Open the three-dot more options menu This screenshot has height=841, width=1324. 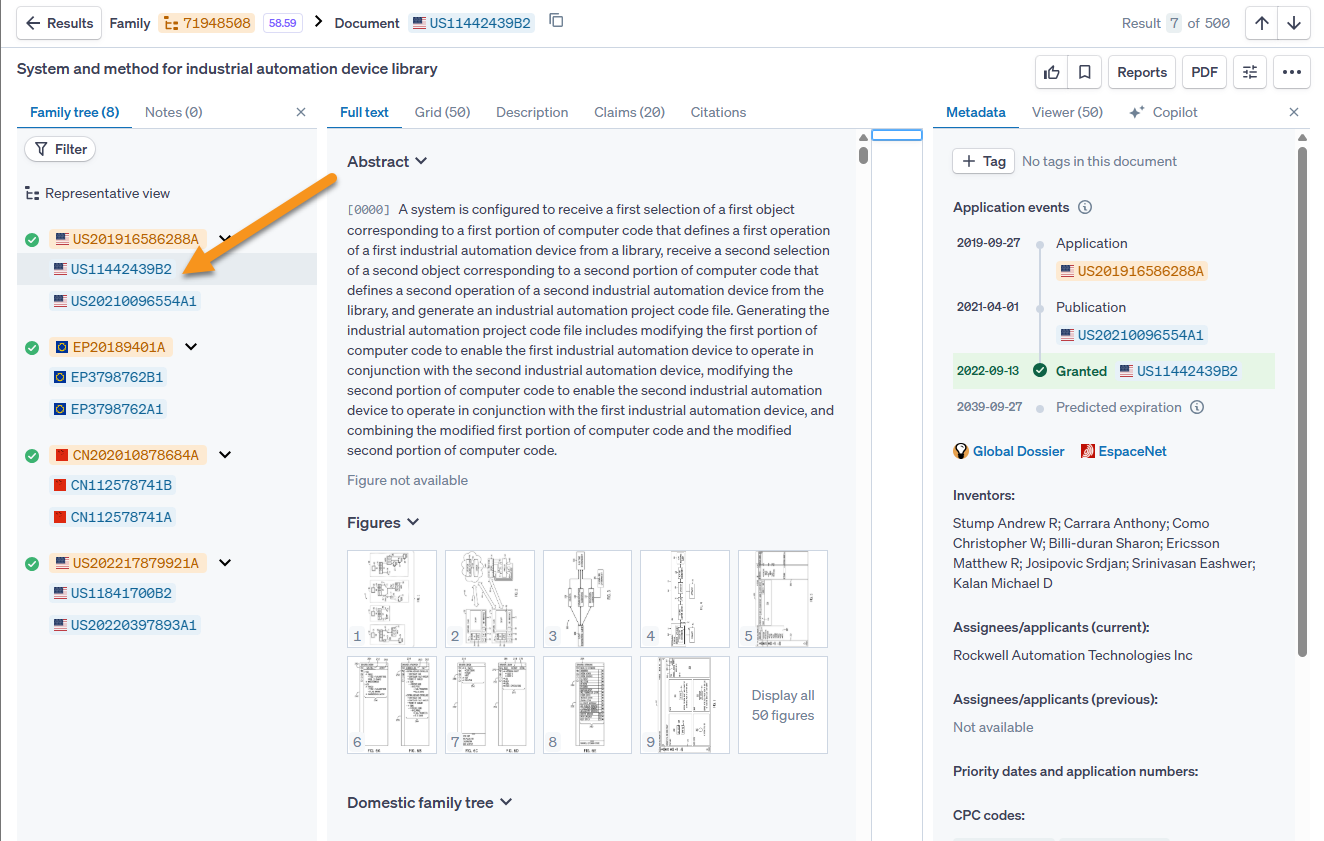1291,72
